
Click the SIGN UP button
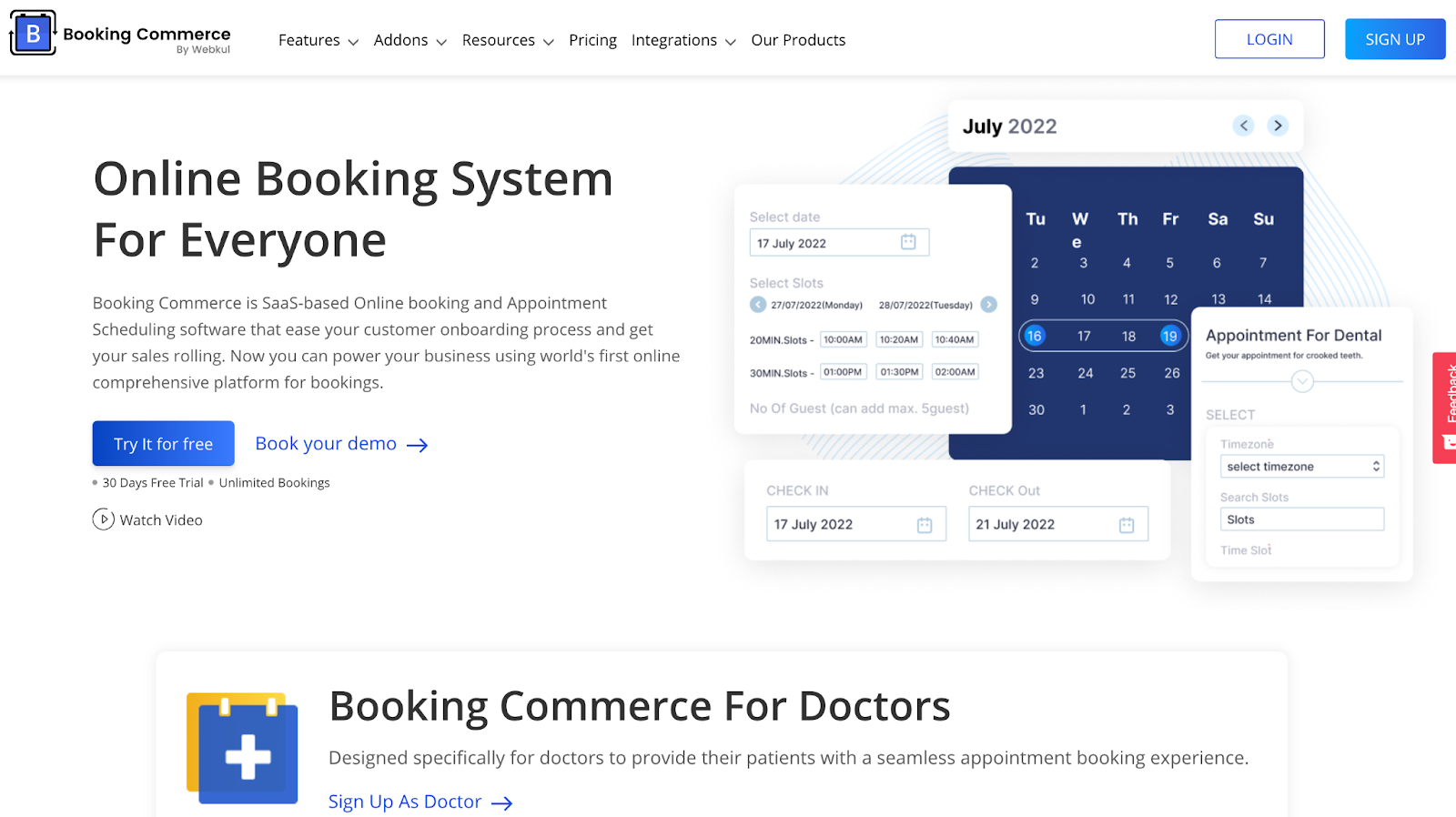tap(1395, 39)
